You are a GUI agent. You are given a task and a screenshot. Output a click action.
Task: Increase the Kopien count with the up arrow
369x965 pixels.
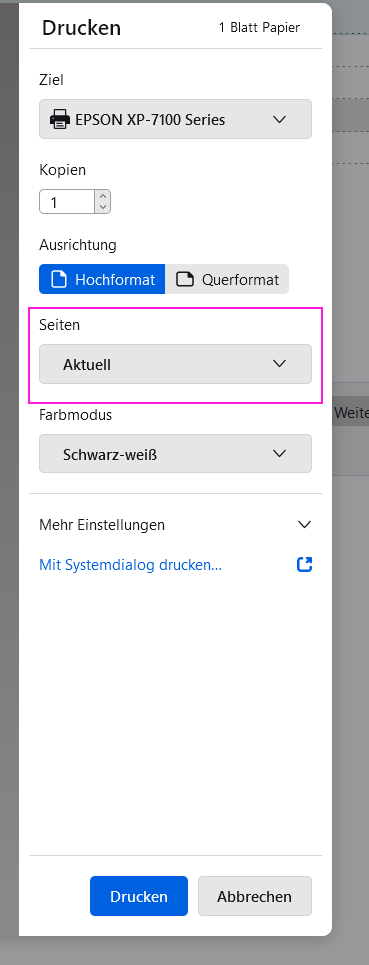(x=103, y=196)
